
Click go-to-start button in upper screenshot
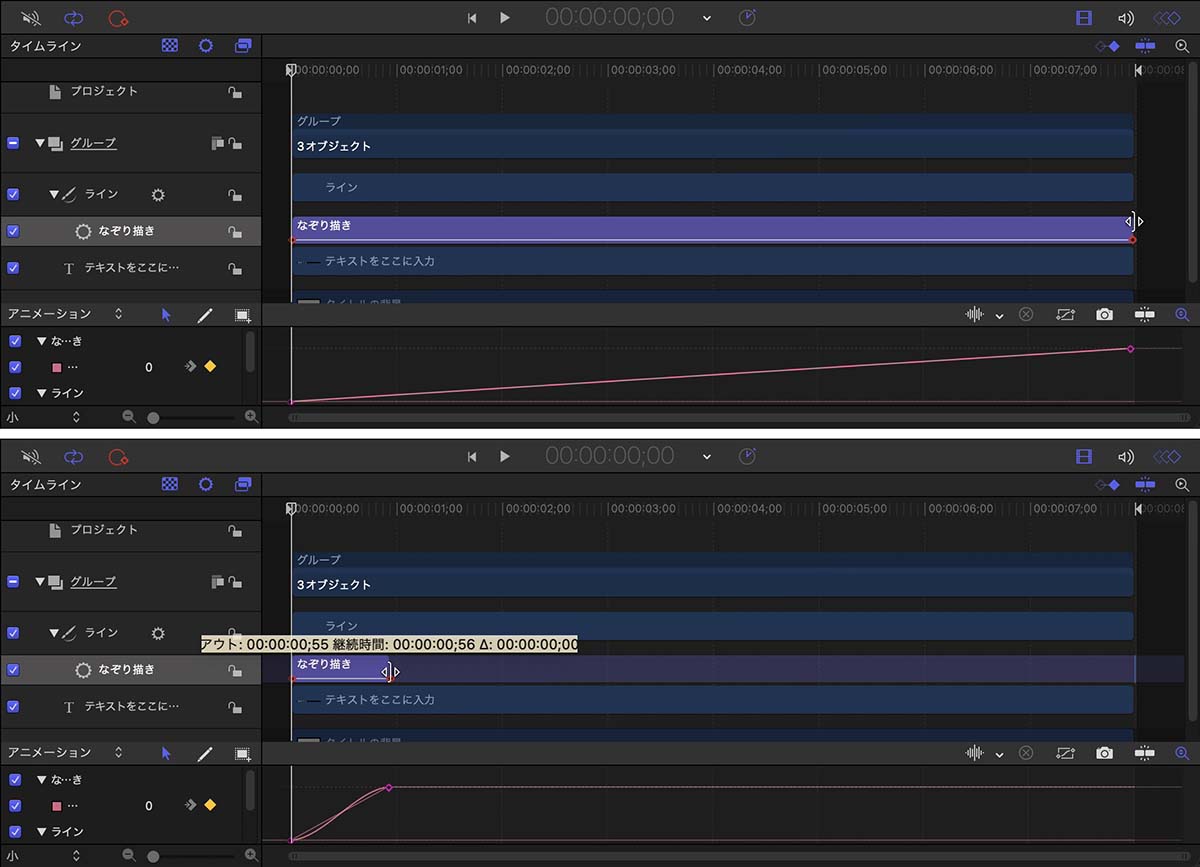coord(472,18)
